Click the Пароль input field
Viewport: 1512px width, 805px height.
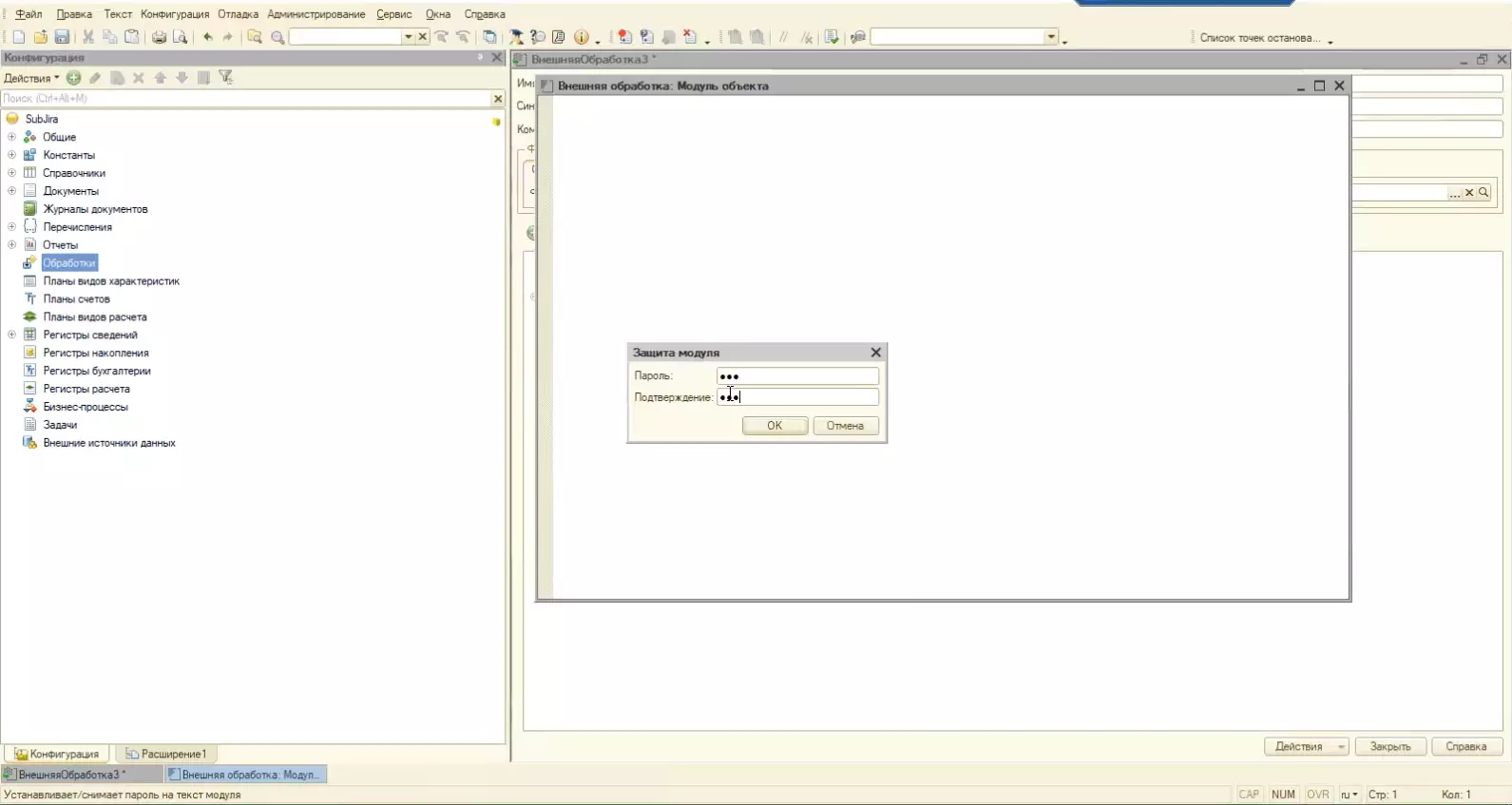[797, 376]
